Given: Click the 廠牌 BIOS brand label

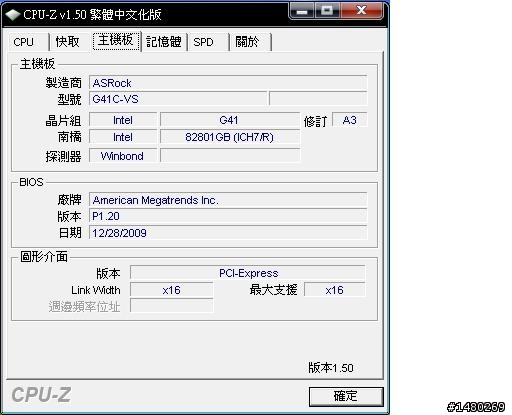Looking at the screenshot, I should click(x=69, y=200).
